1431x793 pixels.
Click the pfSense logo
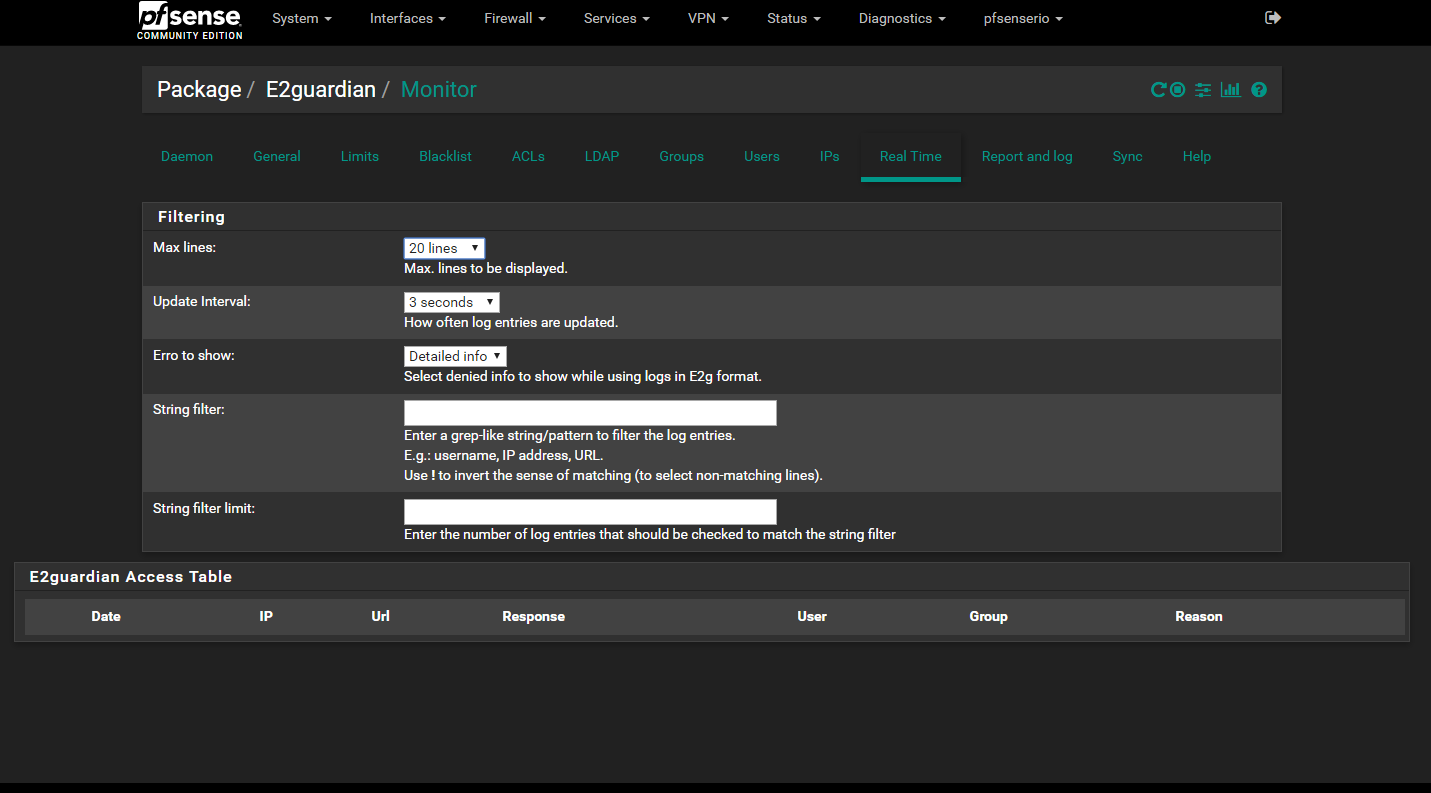point(190,20)
